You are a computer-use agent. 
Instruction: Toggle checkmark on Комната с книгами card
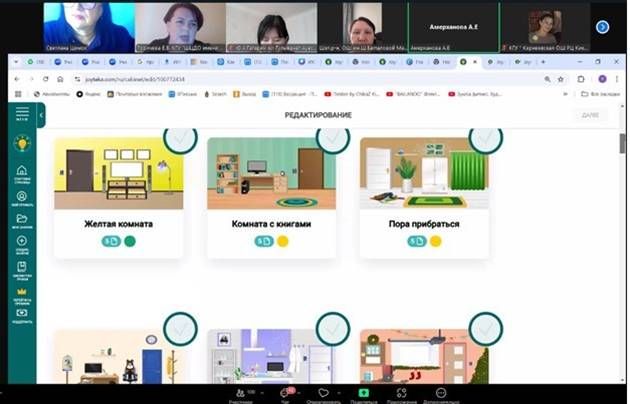(332, 136)
